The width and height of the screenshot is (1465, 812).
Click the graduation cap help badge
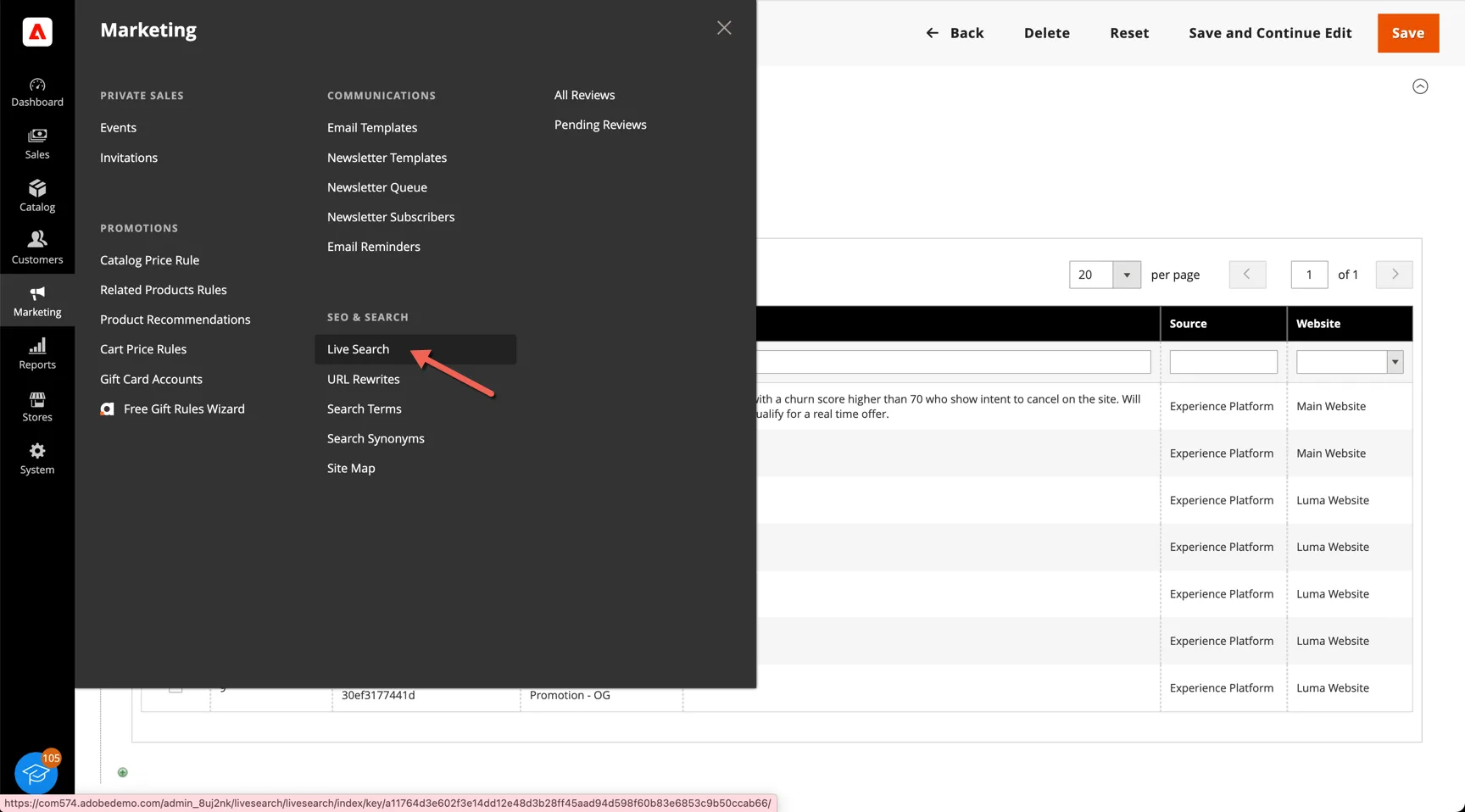36,772
